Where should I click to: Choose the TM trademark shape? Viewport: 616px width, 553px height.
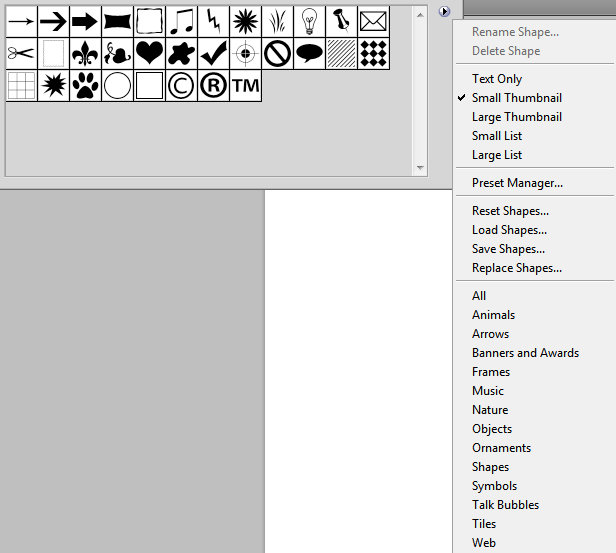tap(246, 86)
